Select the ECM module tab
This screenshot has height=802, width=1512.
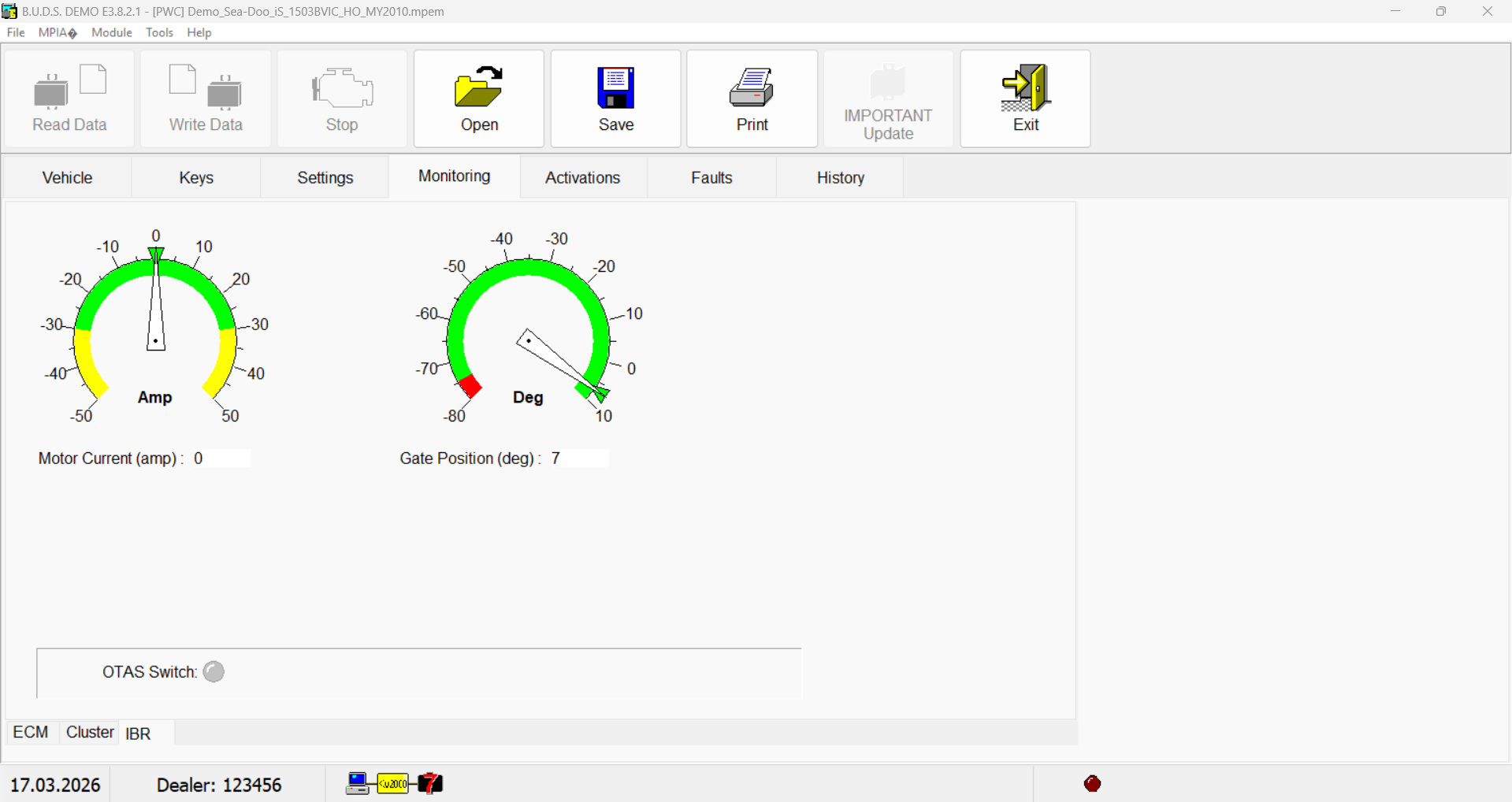(31, 733)
